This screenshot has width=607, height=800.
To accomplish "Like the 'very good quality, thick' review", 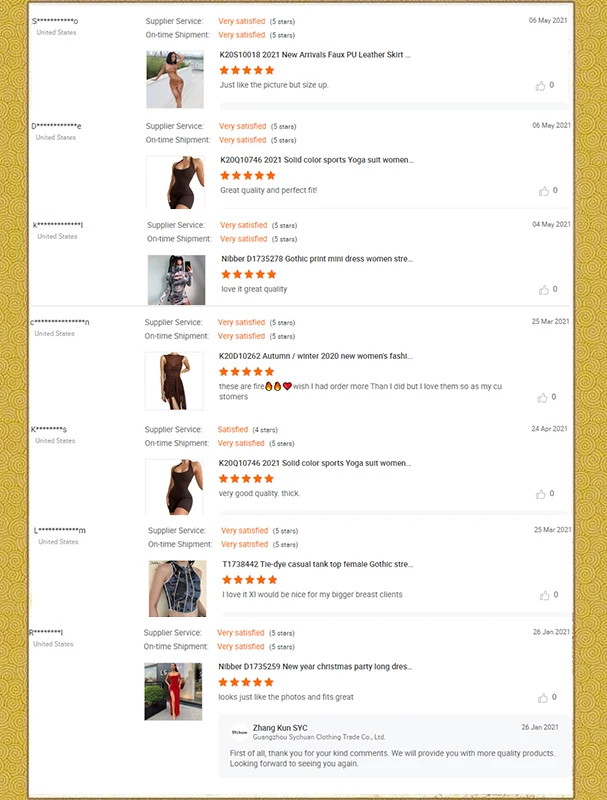I will point(541,494).
